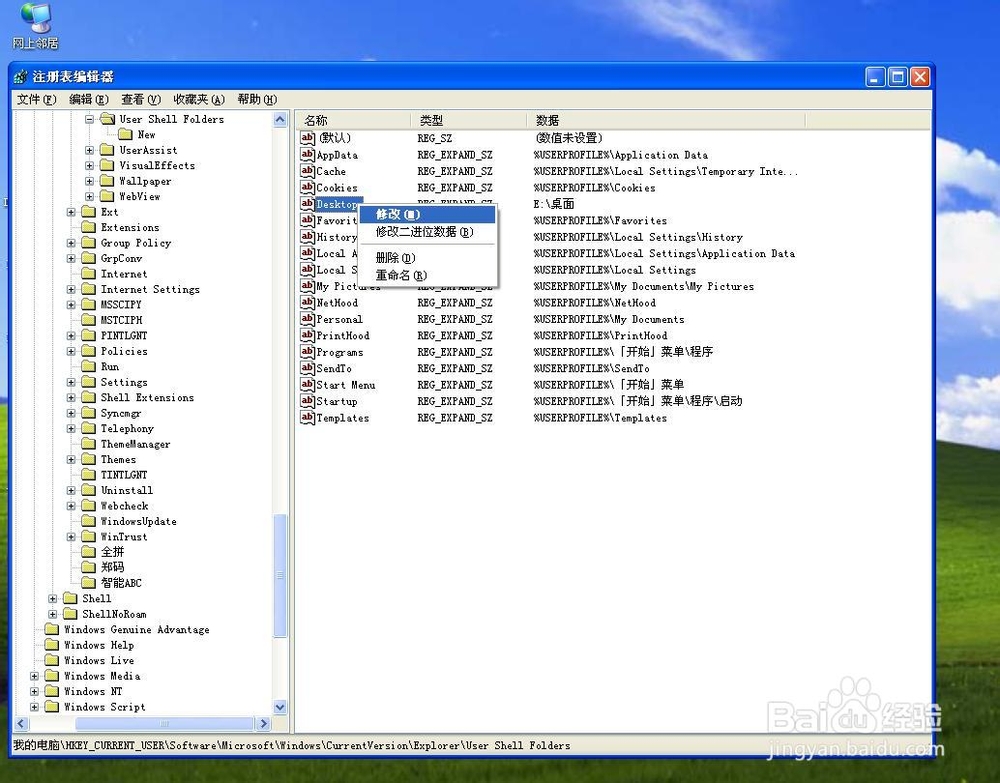Open the 文件(F) menu
1000x783 pixels.
pyautogui.click(x=36, y=99)
